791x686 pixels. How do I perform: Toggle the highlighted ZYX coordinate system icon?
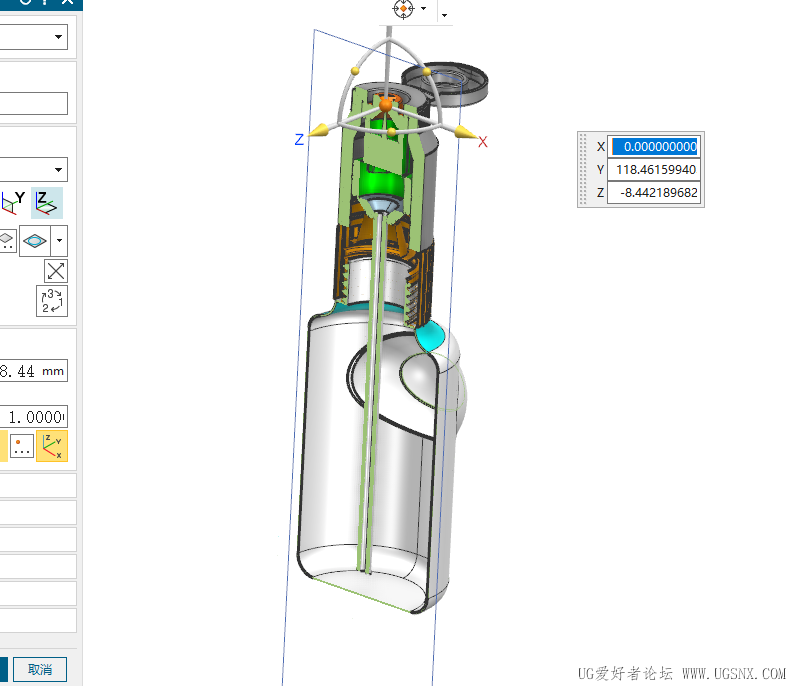tap(52, 446)
